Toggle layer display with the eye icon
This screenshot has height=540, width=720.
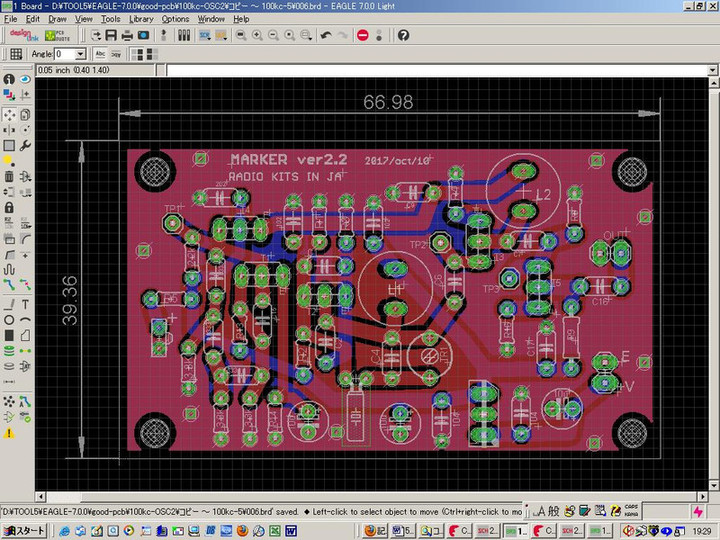tap(25, 79)
